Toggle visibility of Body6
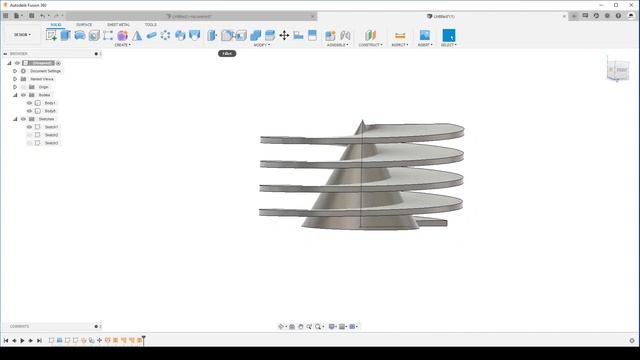 29,111
